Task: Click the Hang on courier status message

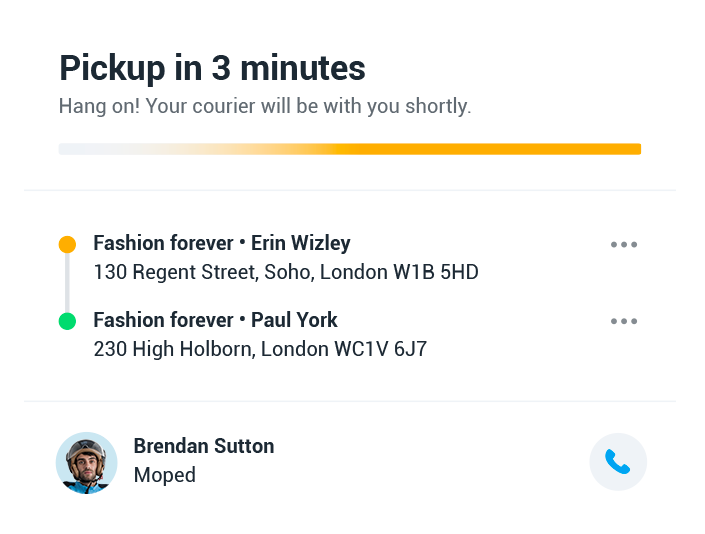Action: pos(264,106)
